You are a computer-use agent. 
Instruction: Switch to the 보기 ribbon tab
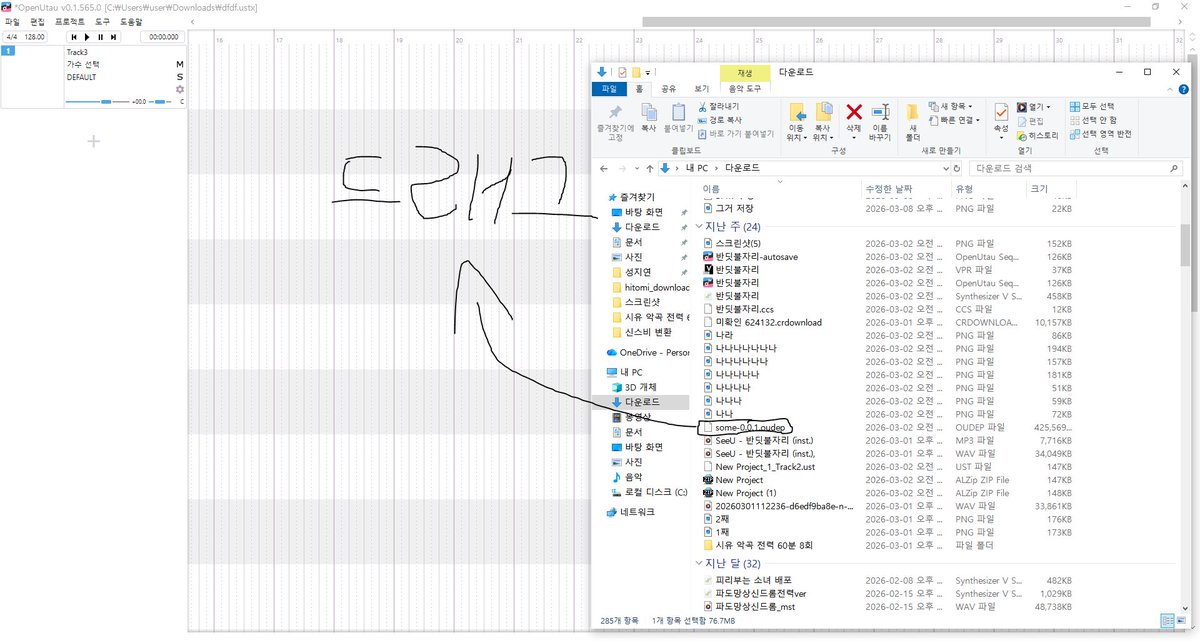[701, 89]
